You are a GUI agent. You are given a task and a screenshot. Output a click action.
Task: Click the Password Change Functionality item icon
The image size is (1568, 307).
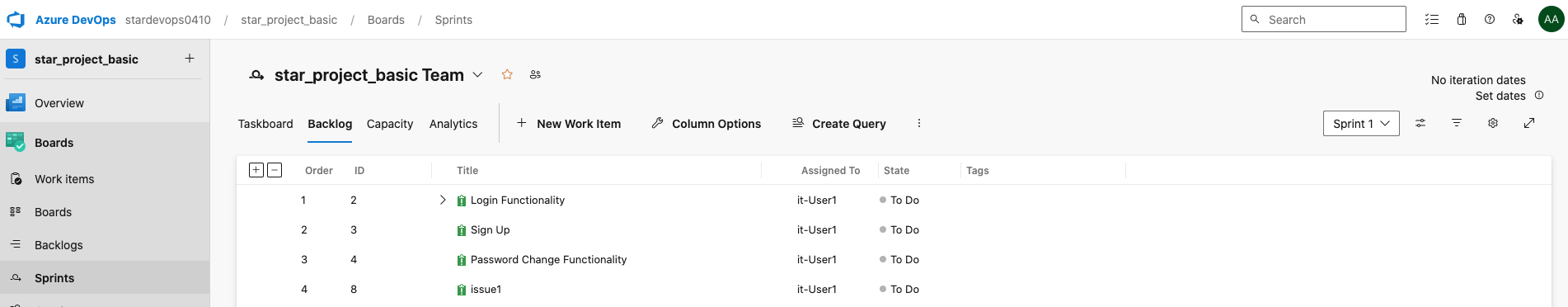coord(462,260)
